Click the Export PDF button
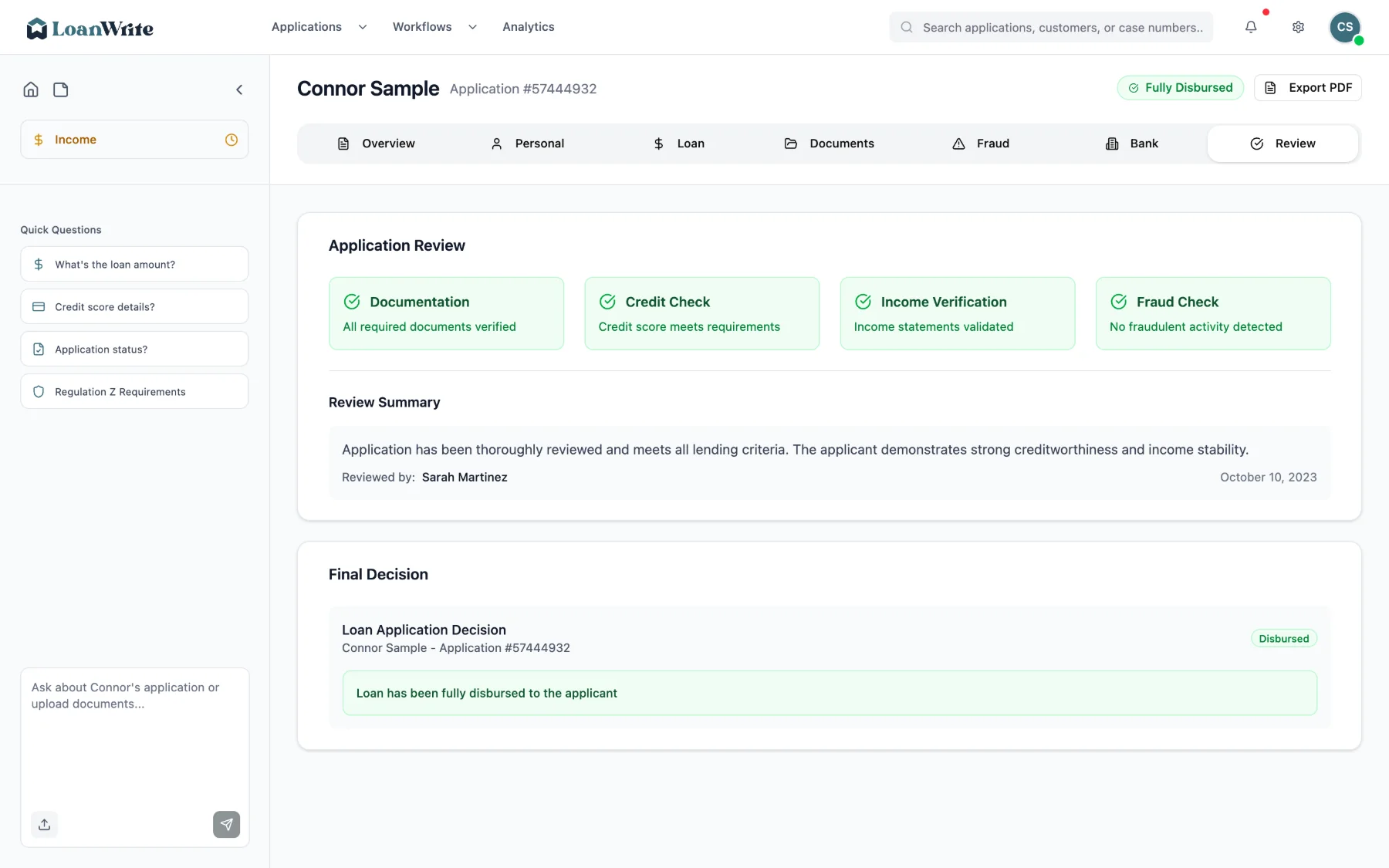The image size is (1389, 868). (x=1308, y=88)
